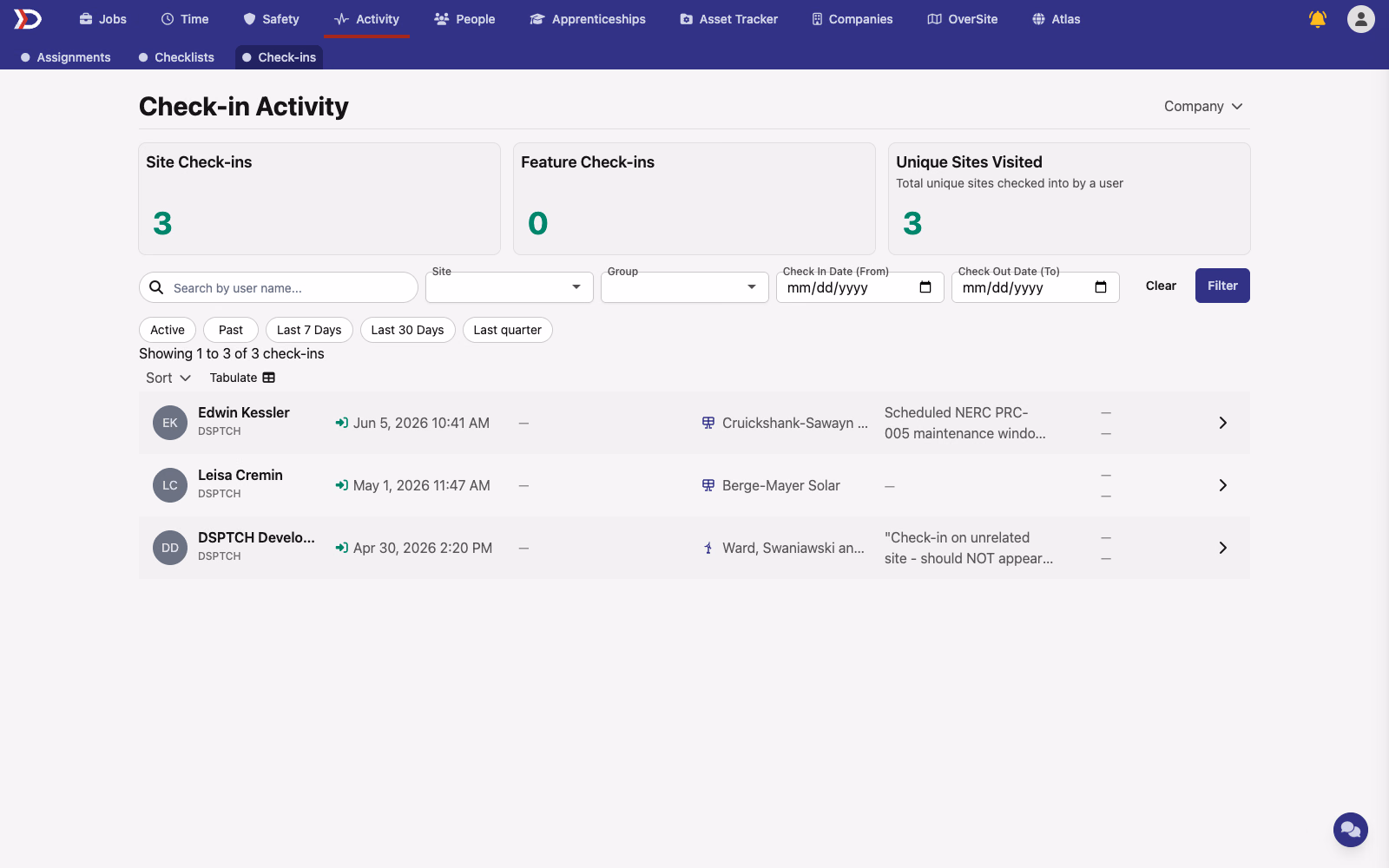Click check-in arrow icon beside Jun 5, 2026

342,423
